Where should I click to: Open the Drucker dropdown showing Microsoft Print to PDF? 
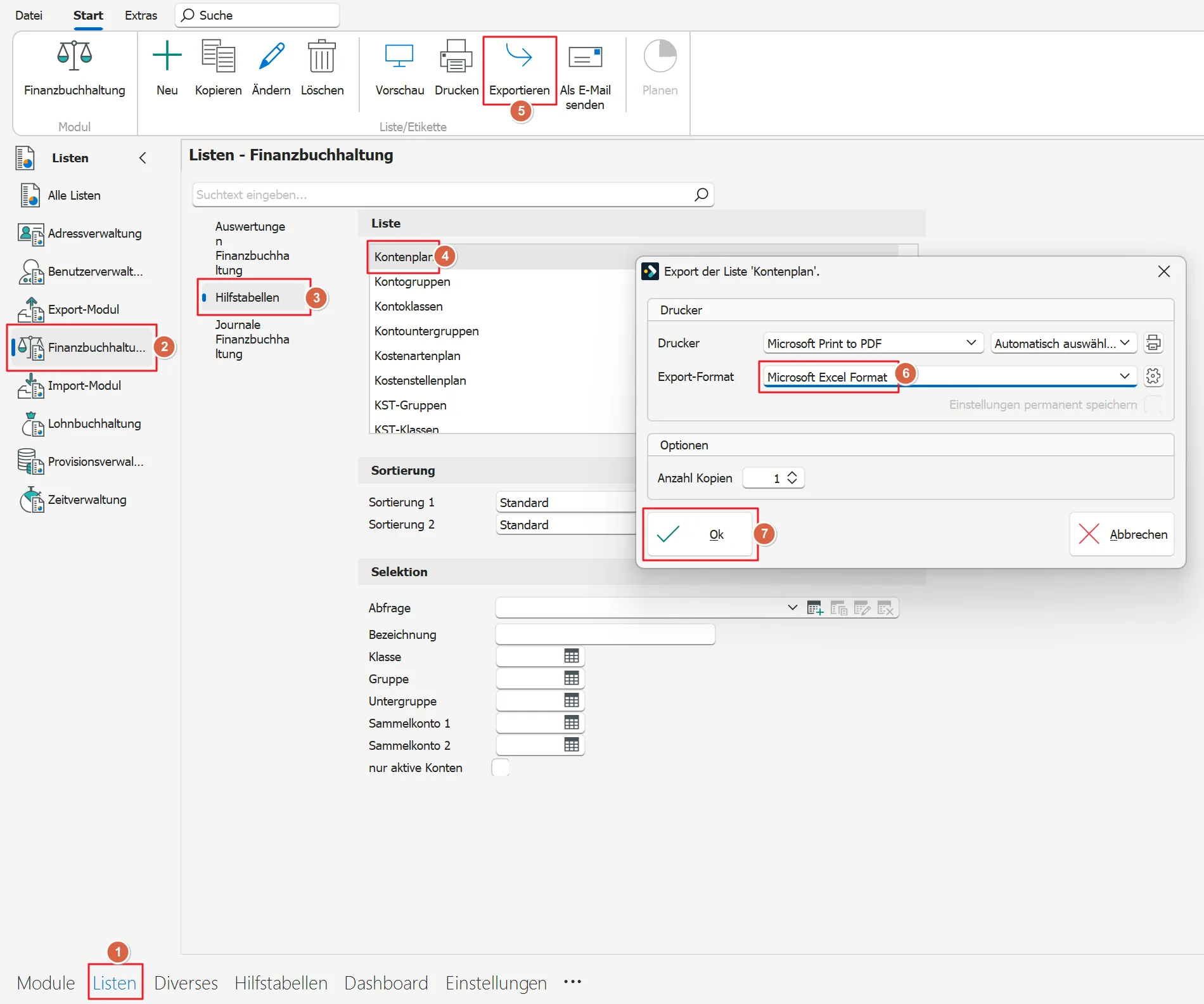point(871,343)
